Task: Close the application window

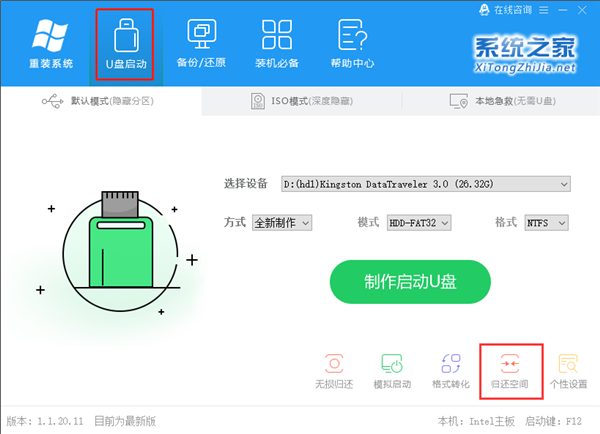Action: (582, 10)
